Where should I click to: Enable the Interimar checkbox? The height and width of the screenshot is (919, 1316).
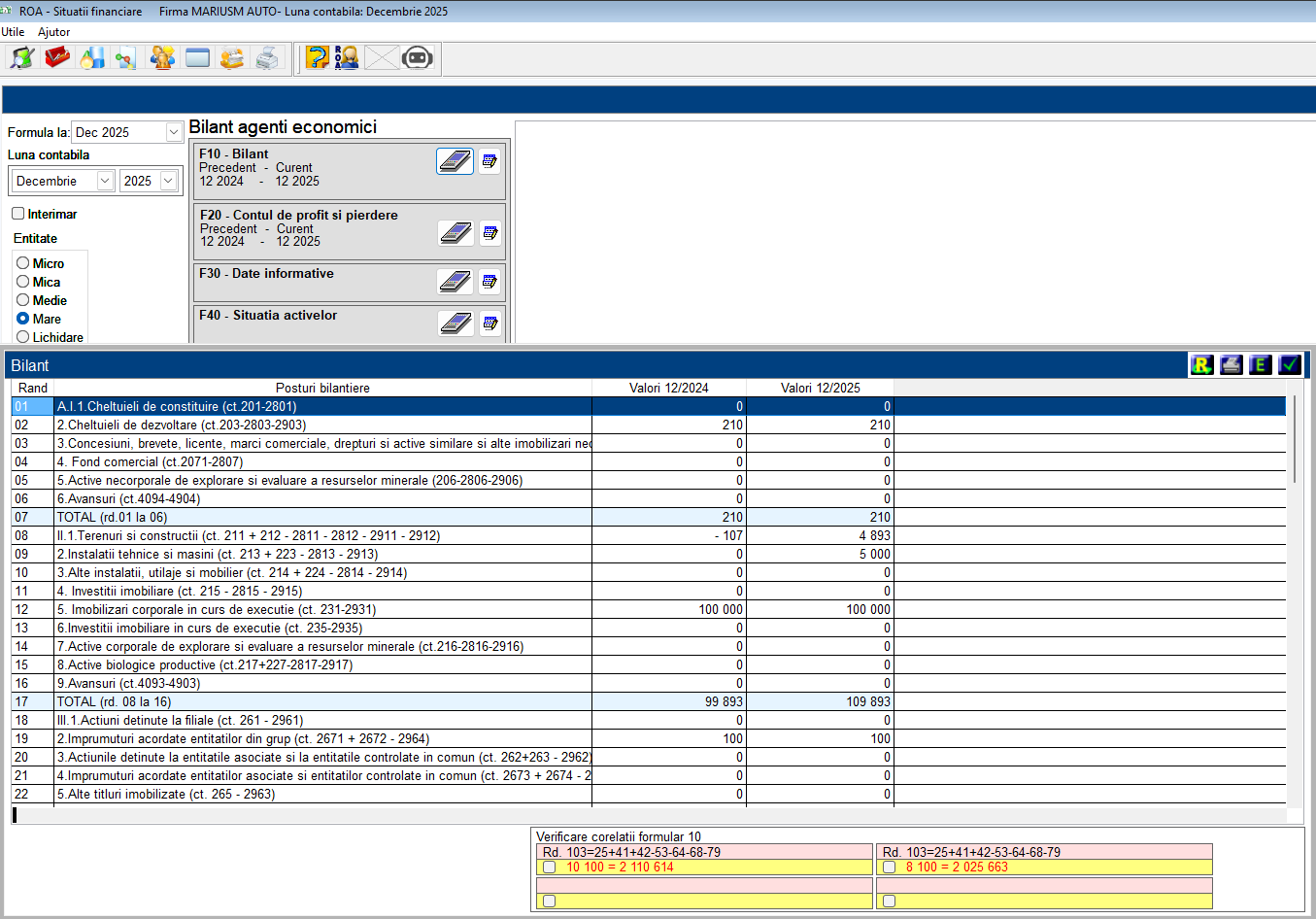click(18, 214)
